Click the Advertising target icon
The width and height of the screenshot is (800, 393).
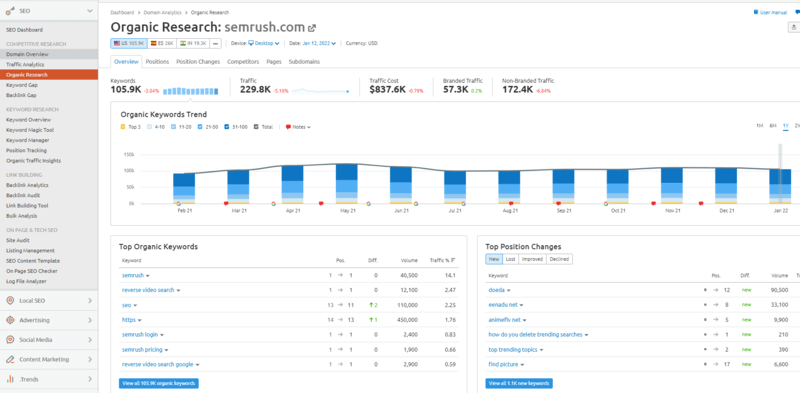click(x=10, y=320)
